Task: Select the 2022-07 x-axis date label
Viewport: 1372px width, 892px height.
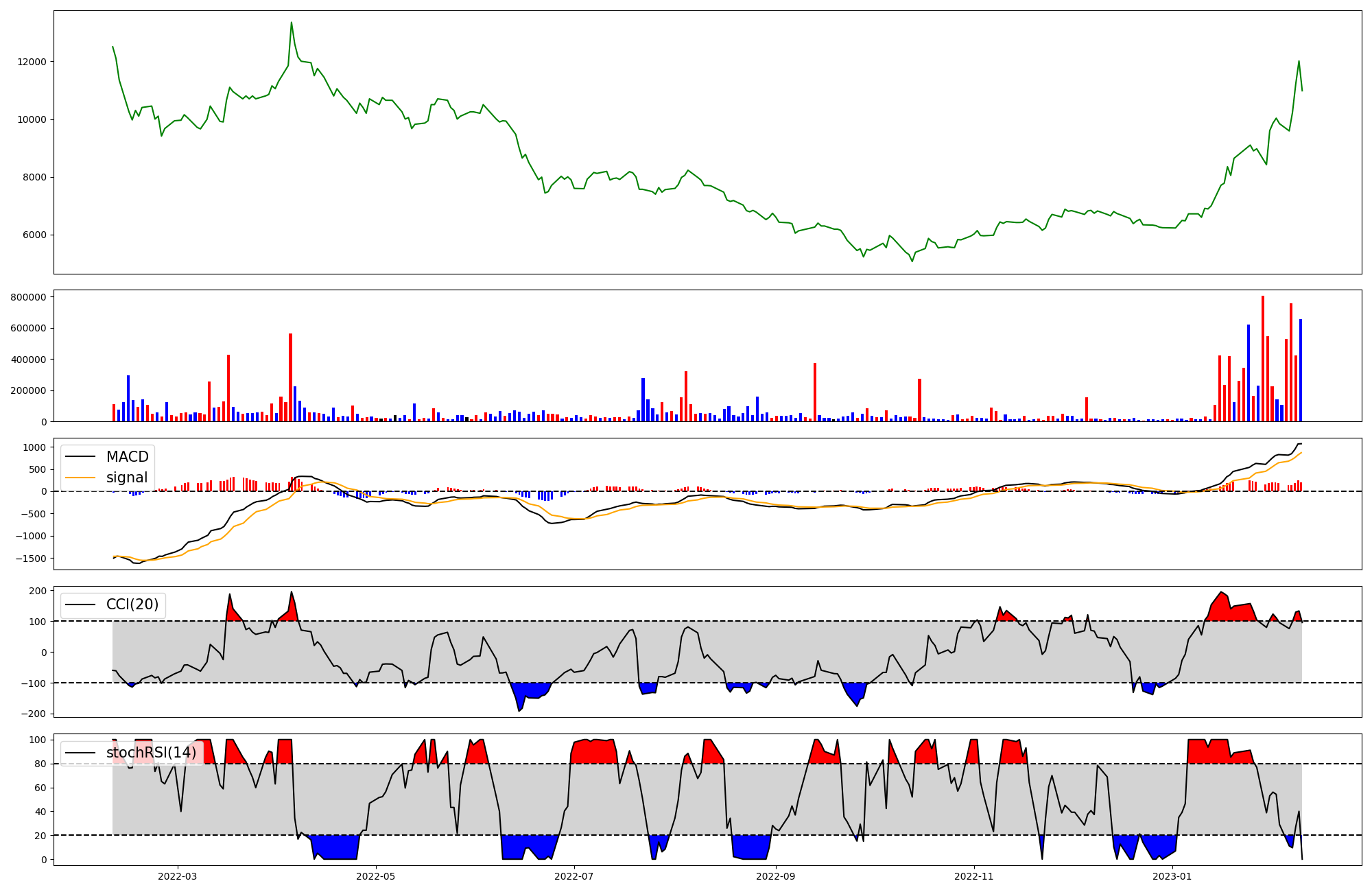Action: (573, 876)
